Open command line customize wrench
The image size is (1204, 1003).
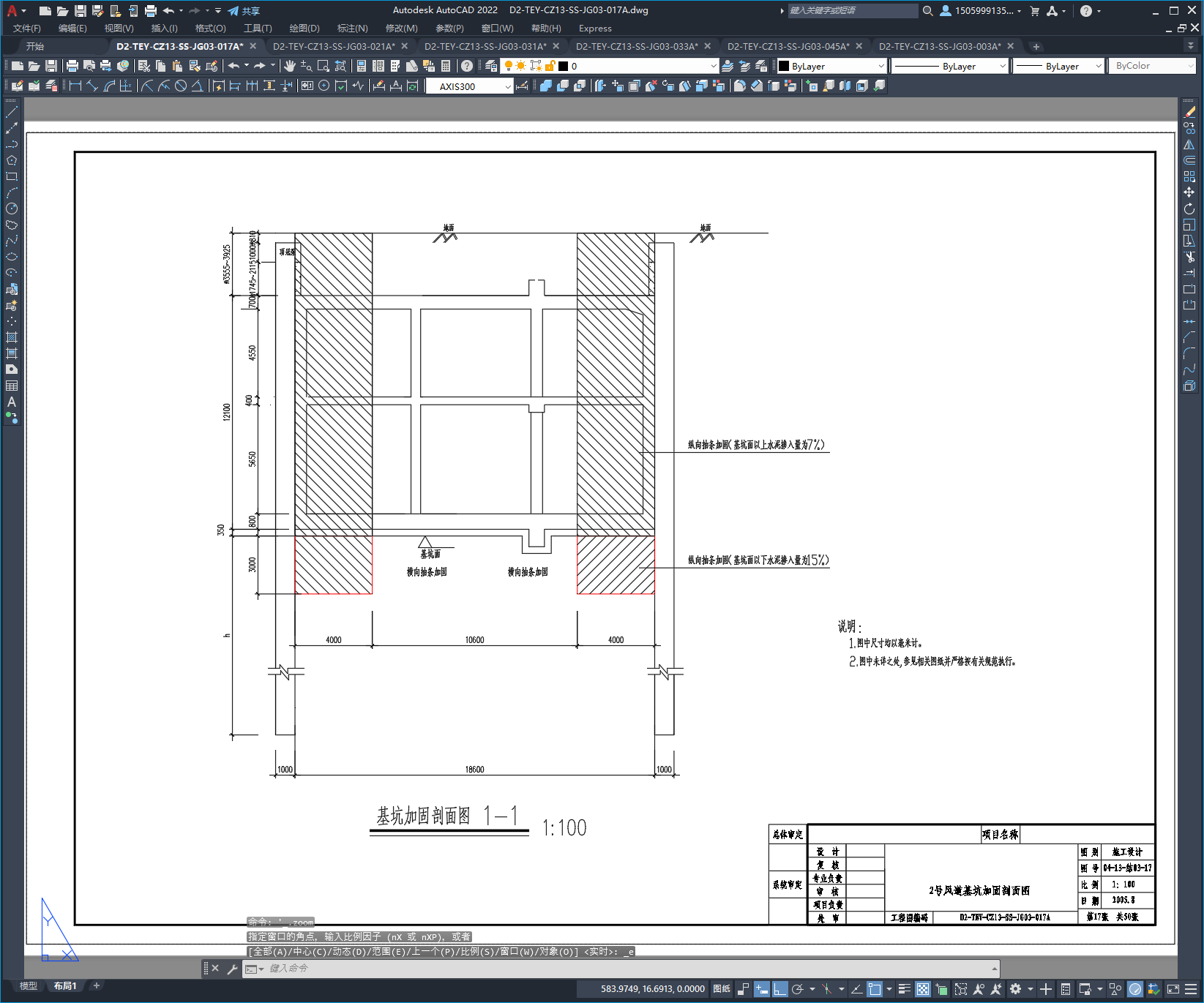coord(232,969)
